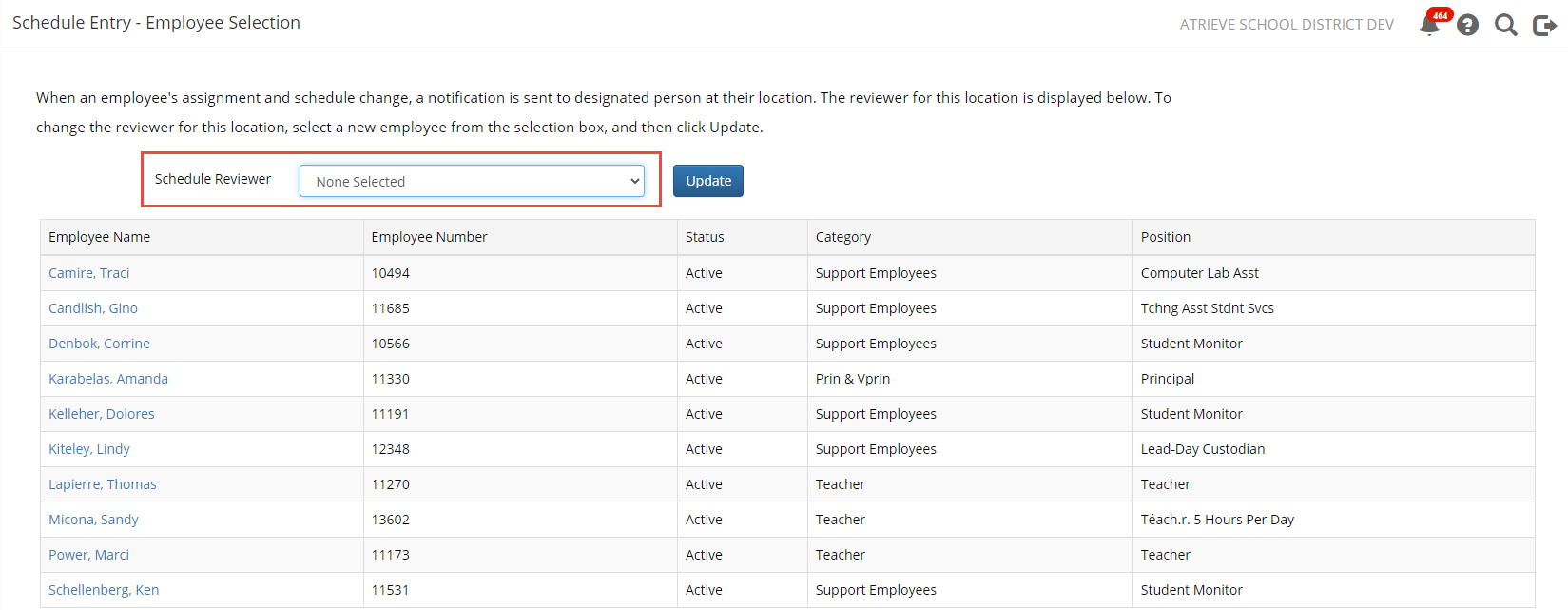Open the search magnifier icon
Image resolution: width=1568 pixels, height=610 pixels.
1505,25
